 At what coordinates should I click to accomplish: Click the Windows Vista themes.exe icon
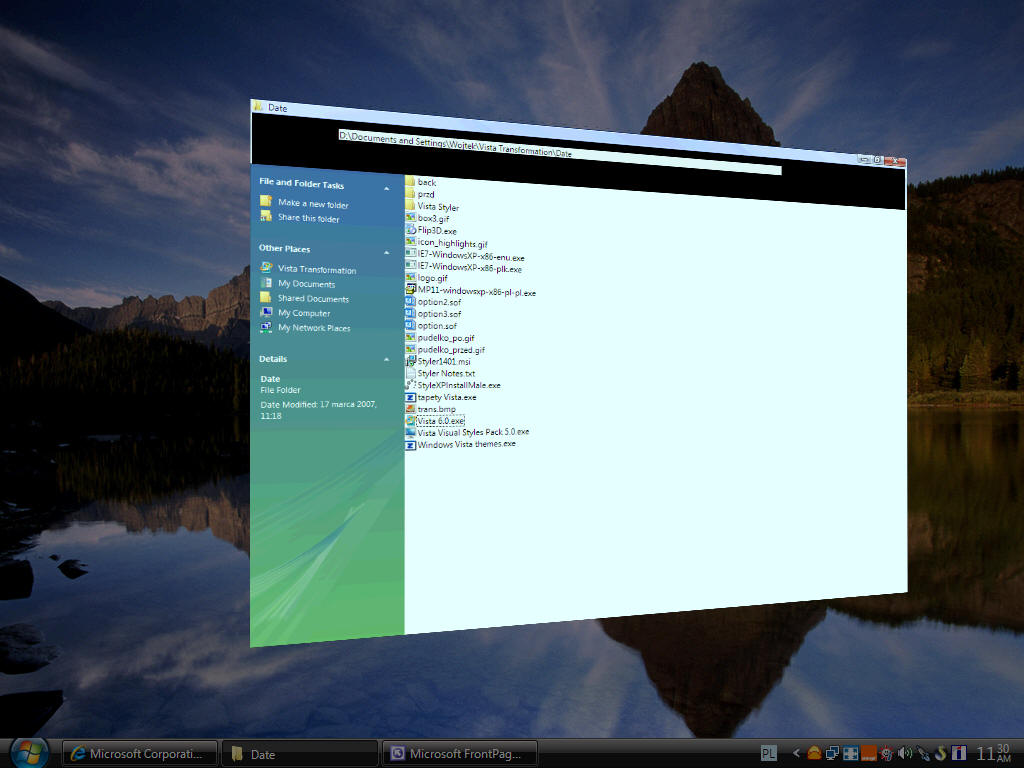tap(410, 445)
